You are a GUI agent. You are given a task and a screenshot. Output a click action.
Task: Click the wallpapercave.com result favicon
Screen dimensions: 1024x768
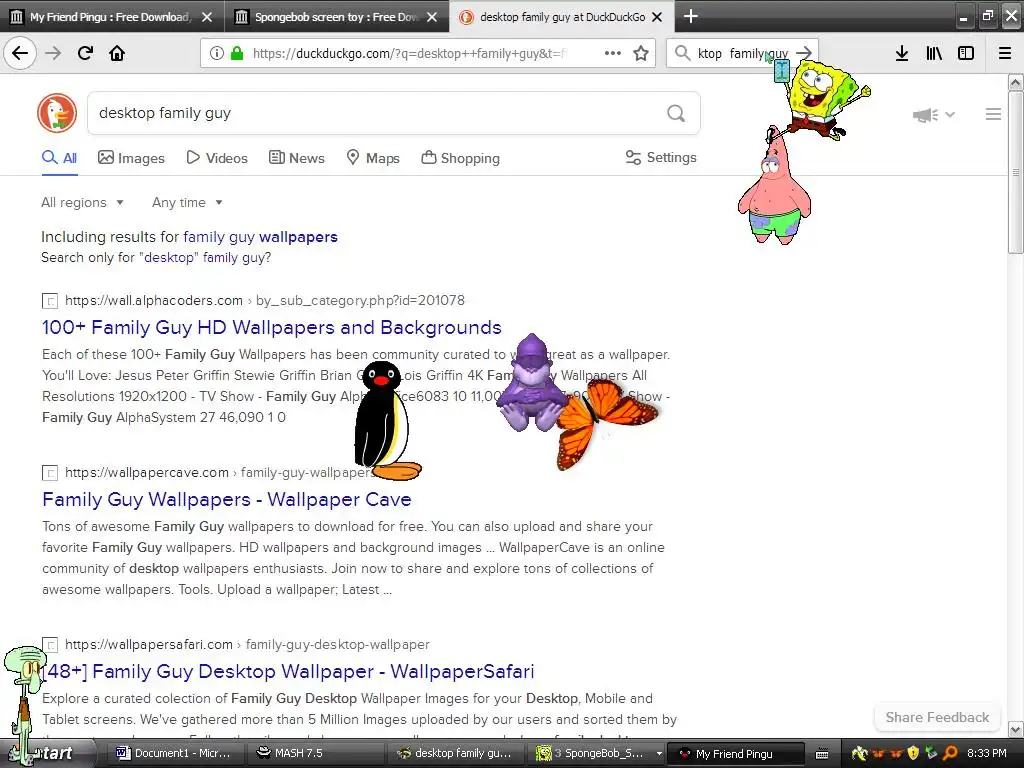point(50,473)
